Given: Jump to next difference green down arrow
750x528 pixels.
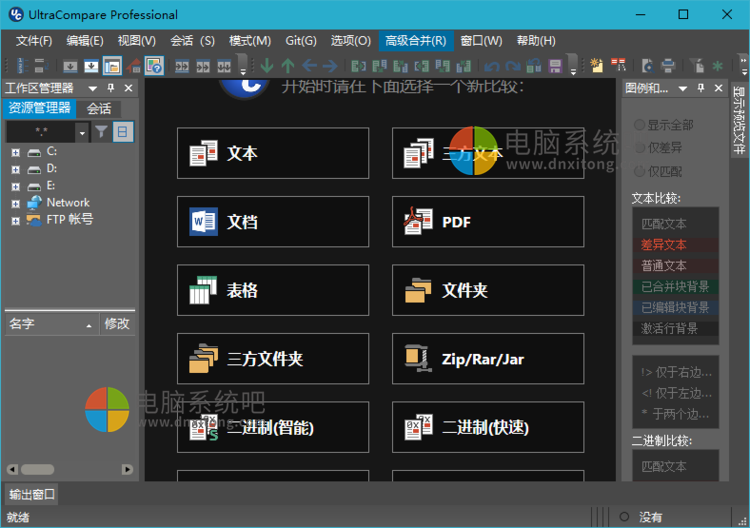Looking at the screenshot, I should coord(266,66).
